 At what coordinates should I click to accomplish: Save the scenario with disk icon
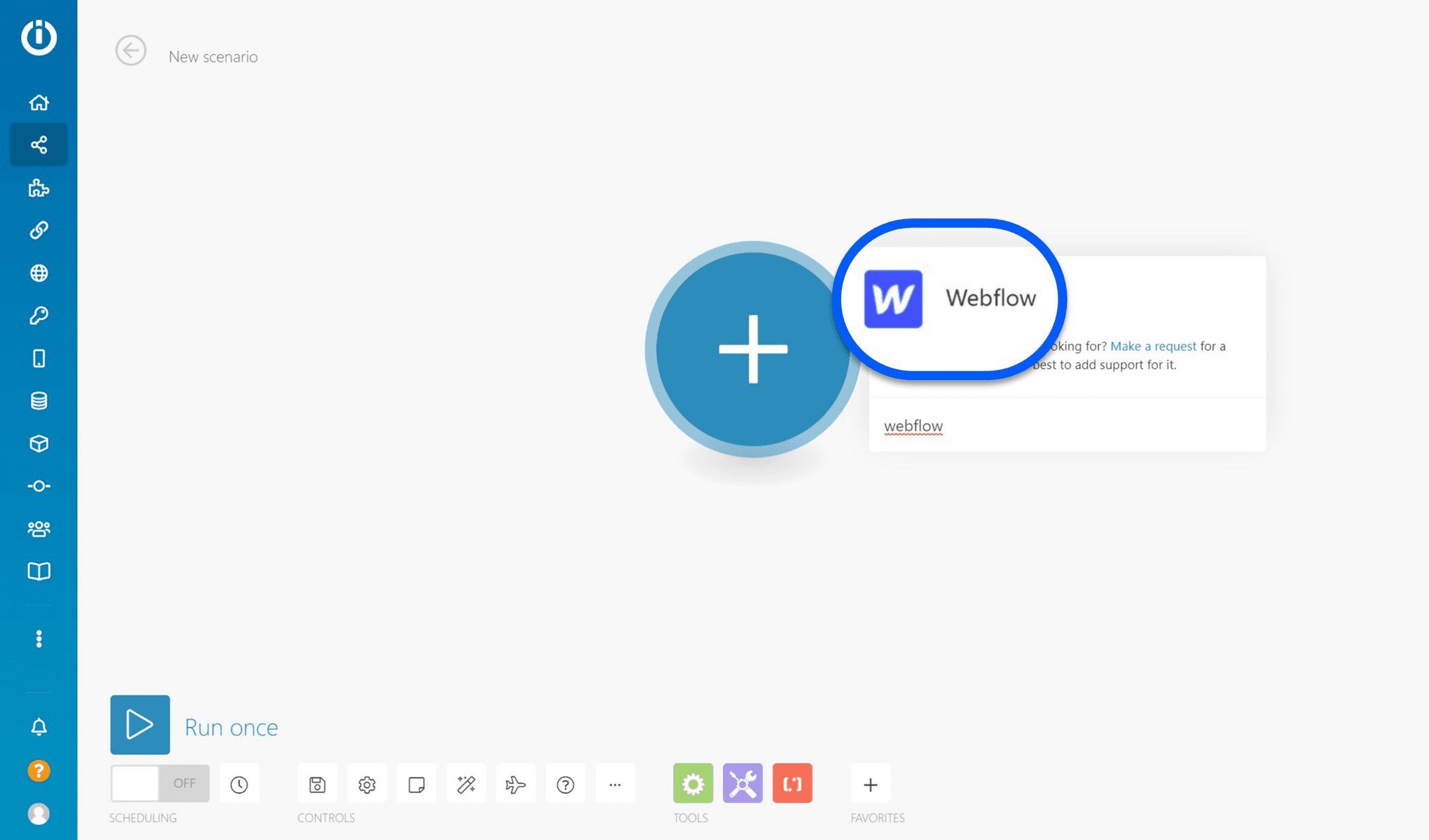[317, 784]
